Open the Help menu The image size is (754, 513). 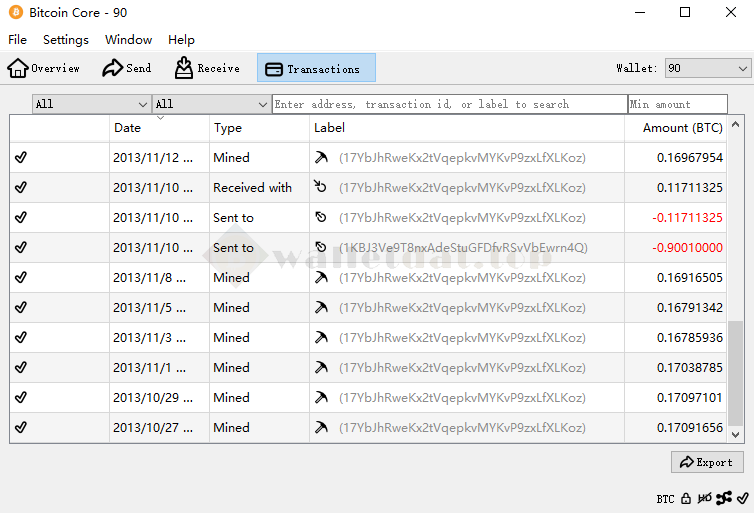click(x=181, y=40)
